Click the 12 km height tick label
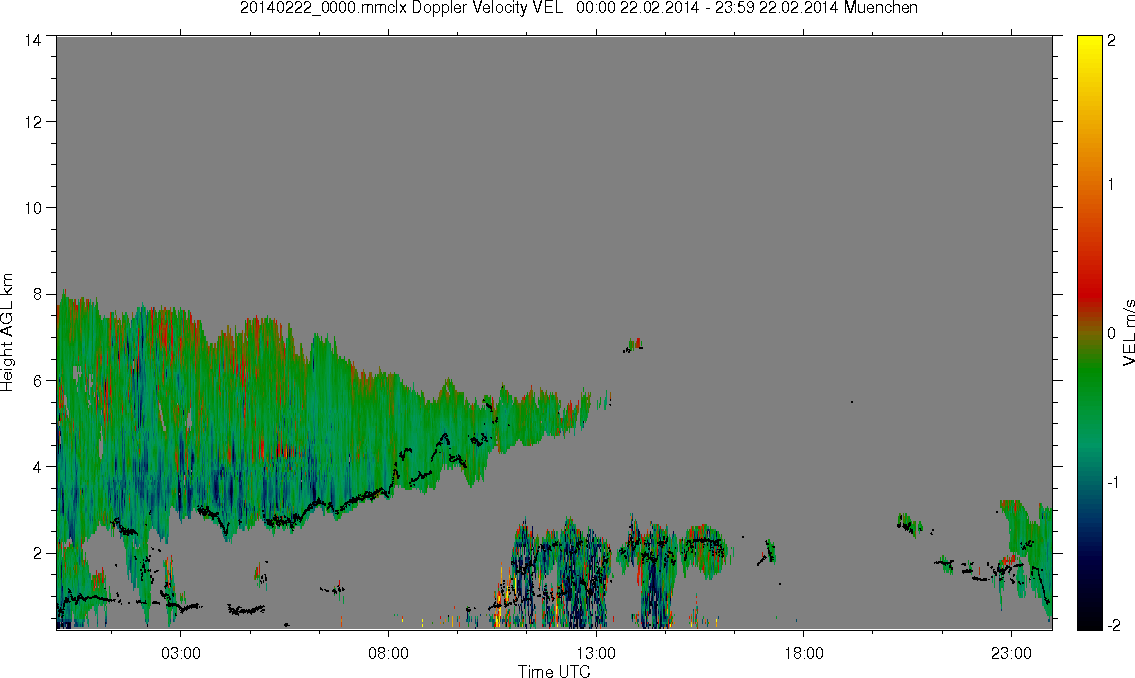This screenshot has height=678, width=1135. click(x=32, y=122)
